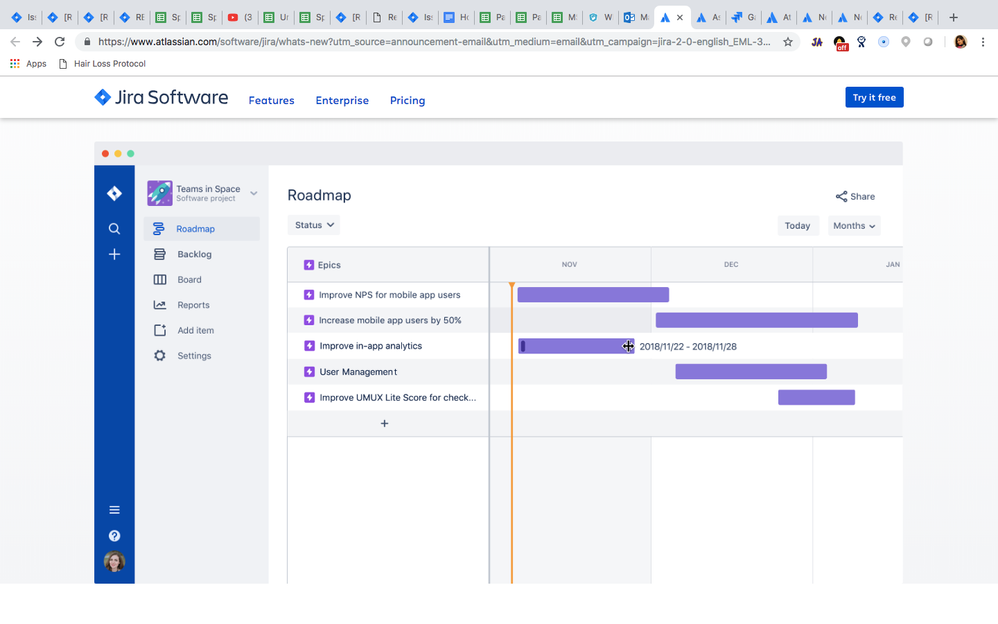Image resolution: width=998 pixels, height=624 pixels.
Task: Open the hamburger menu icon in blue sidebar
Action: click(114, 510)
